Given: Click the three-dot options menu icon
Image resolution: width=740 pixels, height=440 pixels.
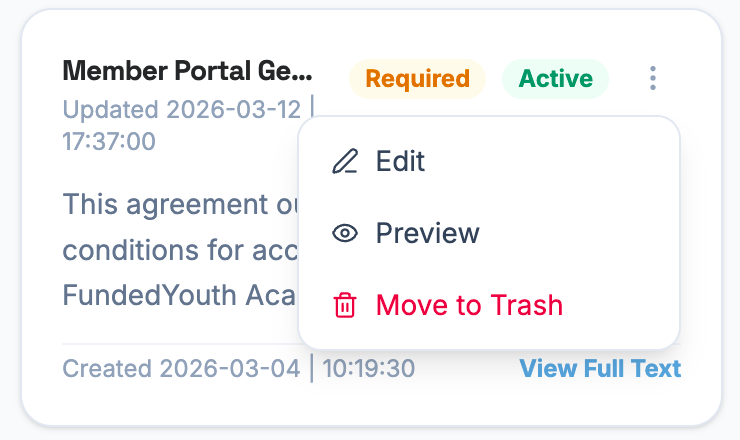Looking at the screenshot, I should point(653,78).
